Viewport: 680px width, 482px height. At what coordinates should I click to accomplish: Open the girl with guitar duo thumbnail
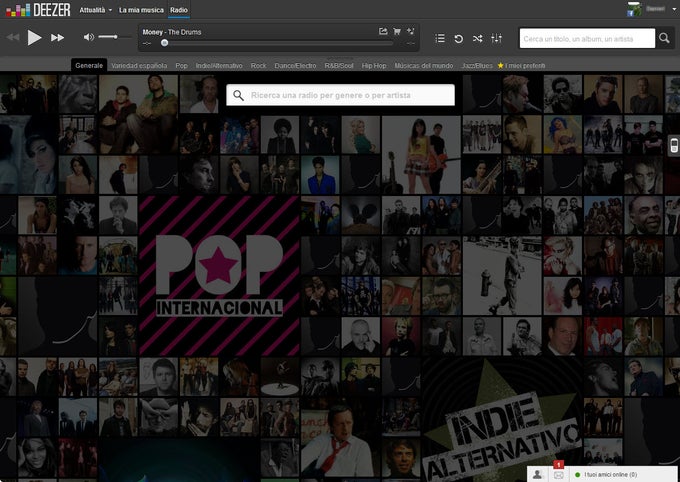point(421,154)
